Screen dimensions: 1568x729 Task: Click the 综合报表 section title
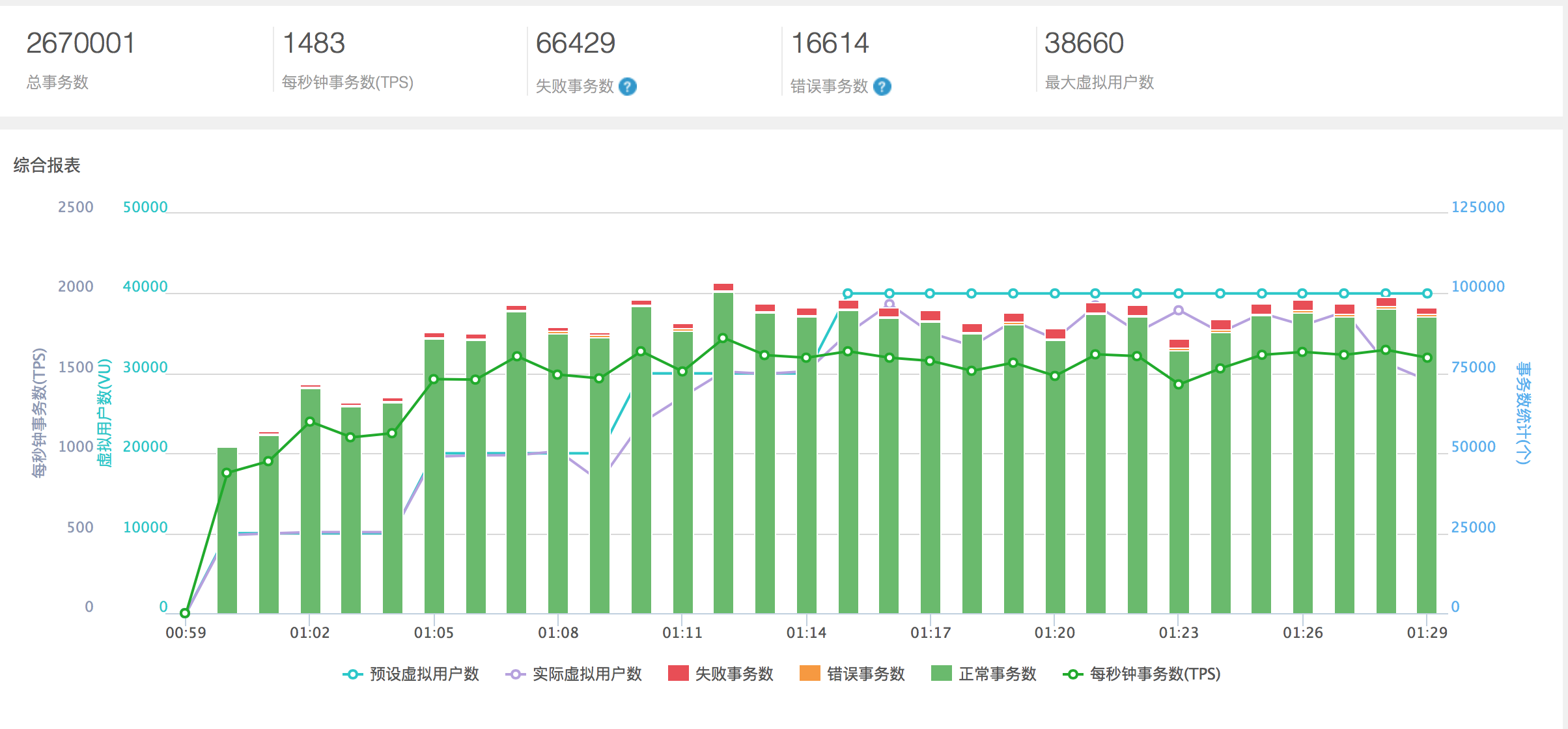(47, 165)
